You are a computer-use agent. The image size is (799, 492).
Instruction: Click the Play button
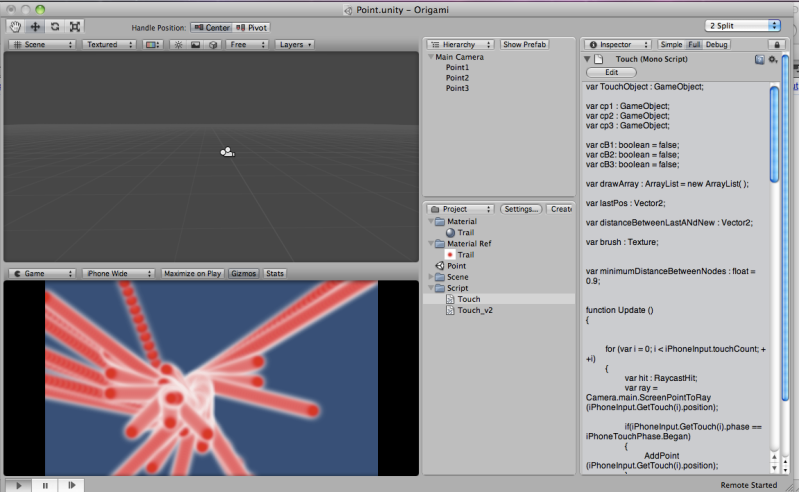[x=18, y=485]
